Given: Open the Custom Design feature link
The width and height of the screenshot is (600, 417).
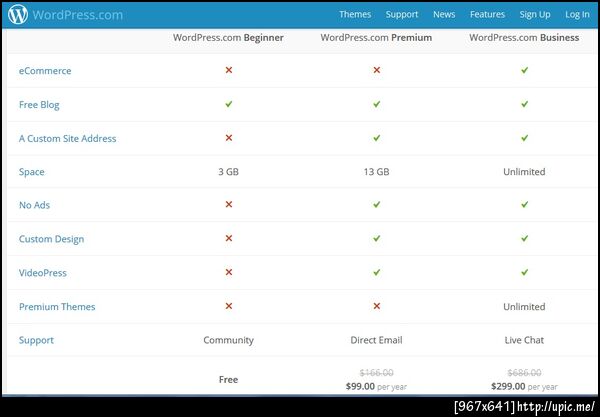Looking at the screenshot, I should 51,239.
